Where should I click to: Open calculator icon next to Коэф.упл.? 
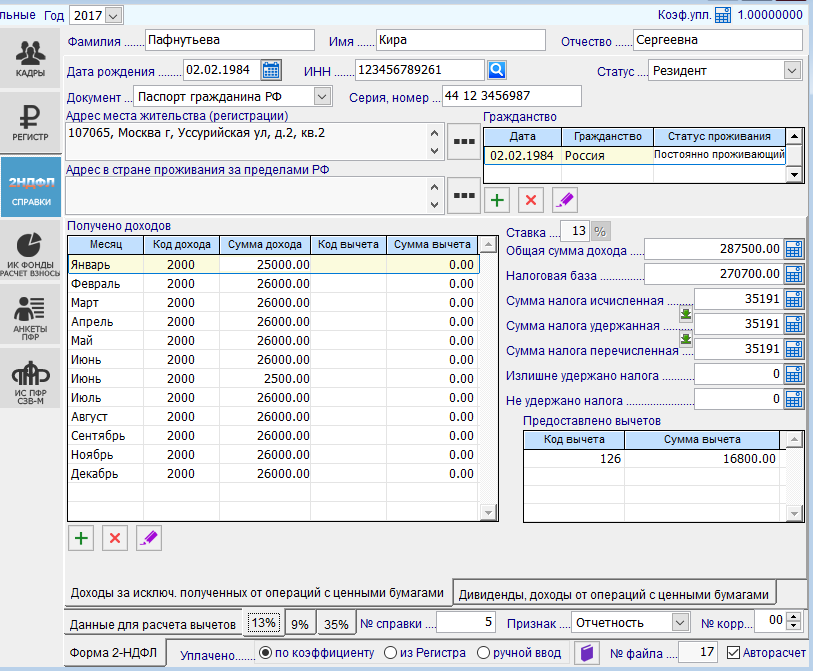722,15
